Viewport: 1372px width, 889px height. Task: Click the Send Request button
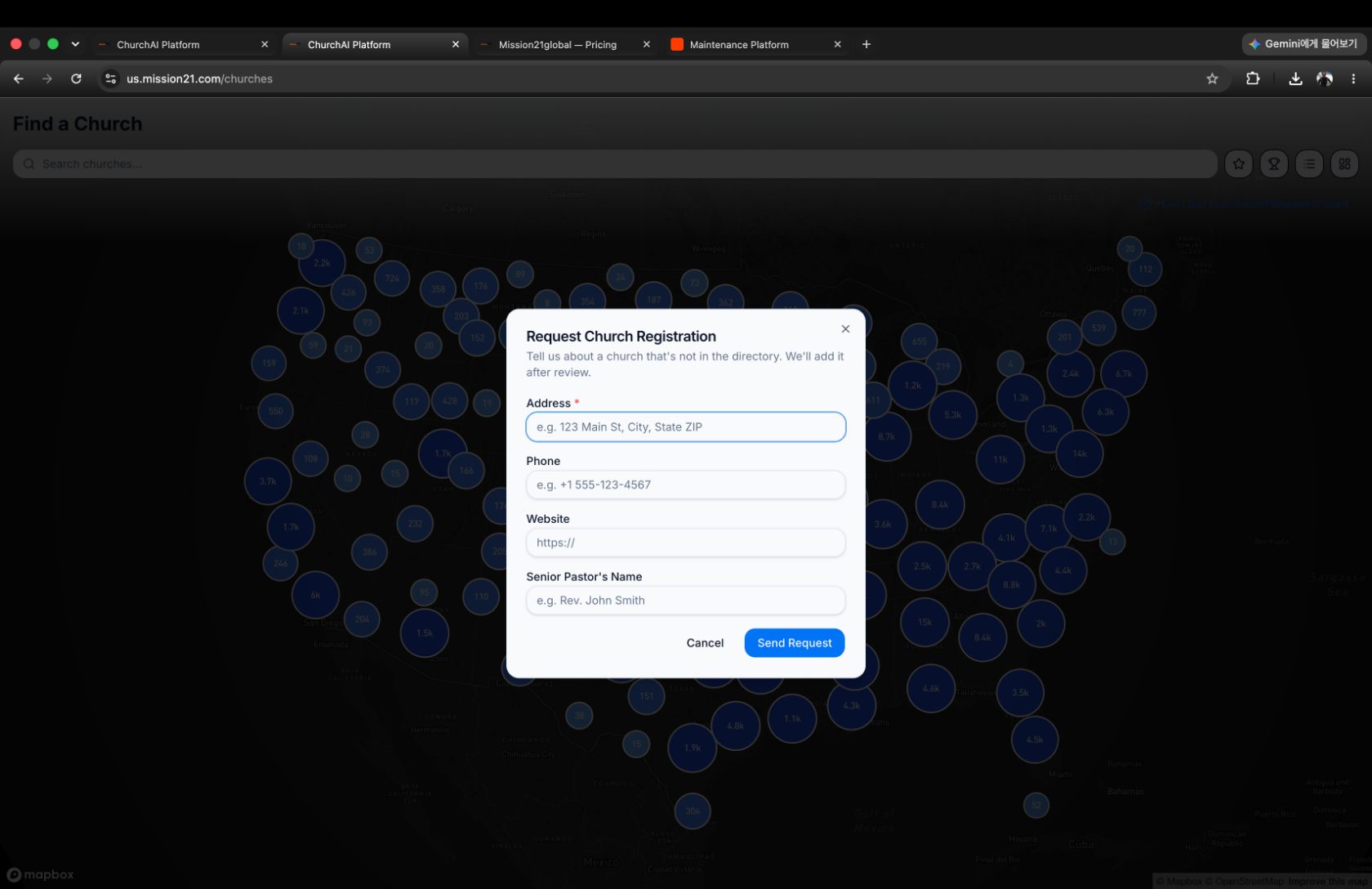click(795, 643)
